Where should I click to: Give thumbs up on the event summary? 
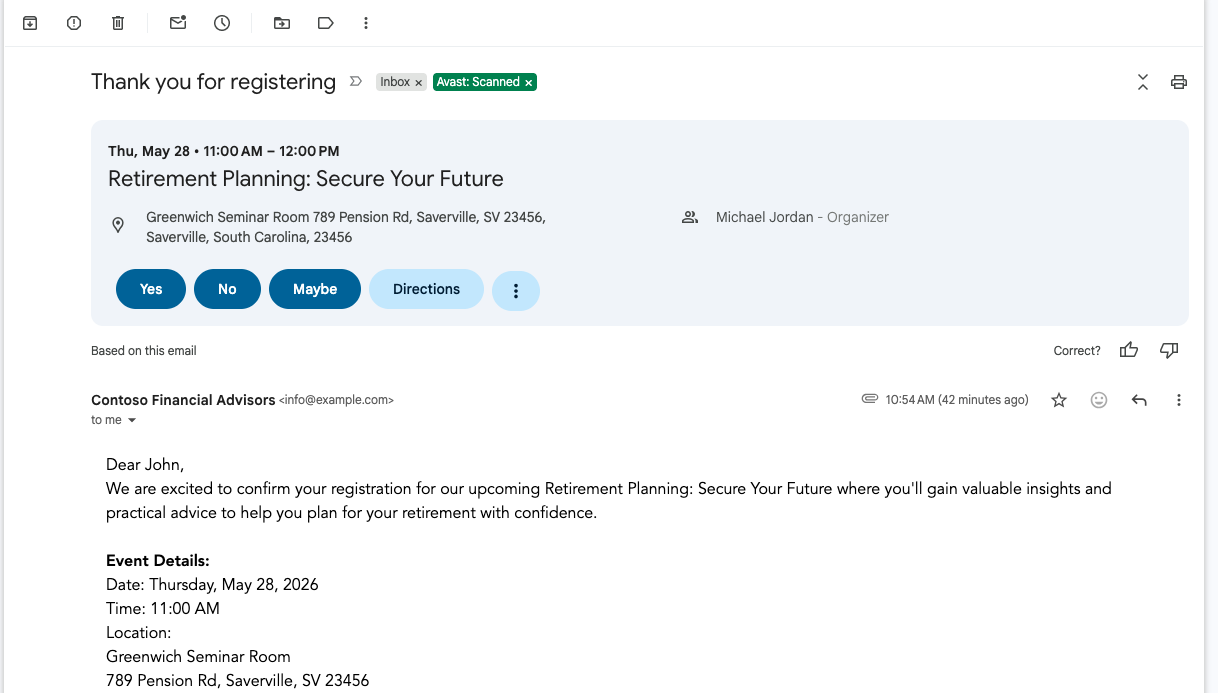[1128, 350]
